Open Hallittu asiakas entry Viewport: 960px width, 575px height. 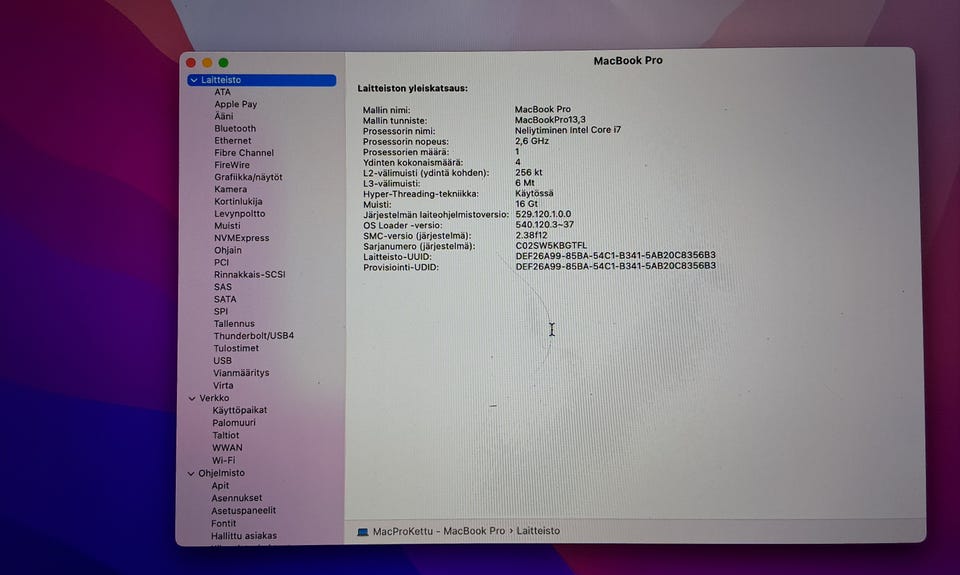(244, 536)
